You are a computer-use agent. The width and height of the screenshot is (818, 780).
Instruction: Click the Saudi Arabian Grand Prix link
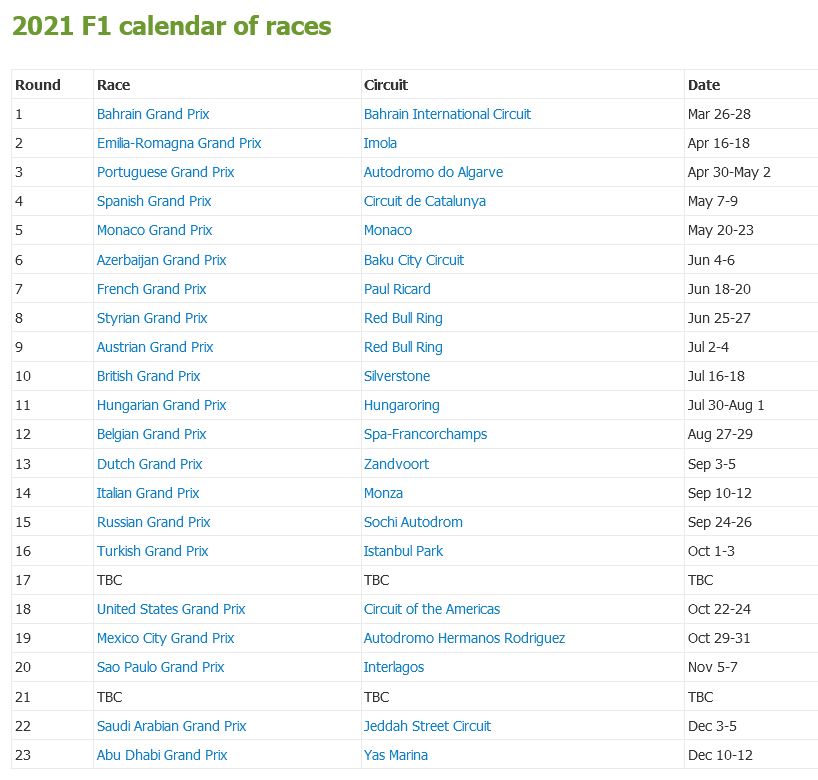[x=172, y=726]
